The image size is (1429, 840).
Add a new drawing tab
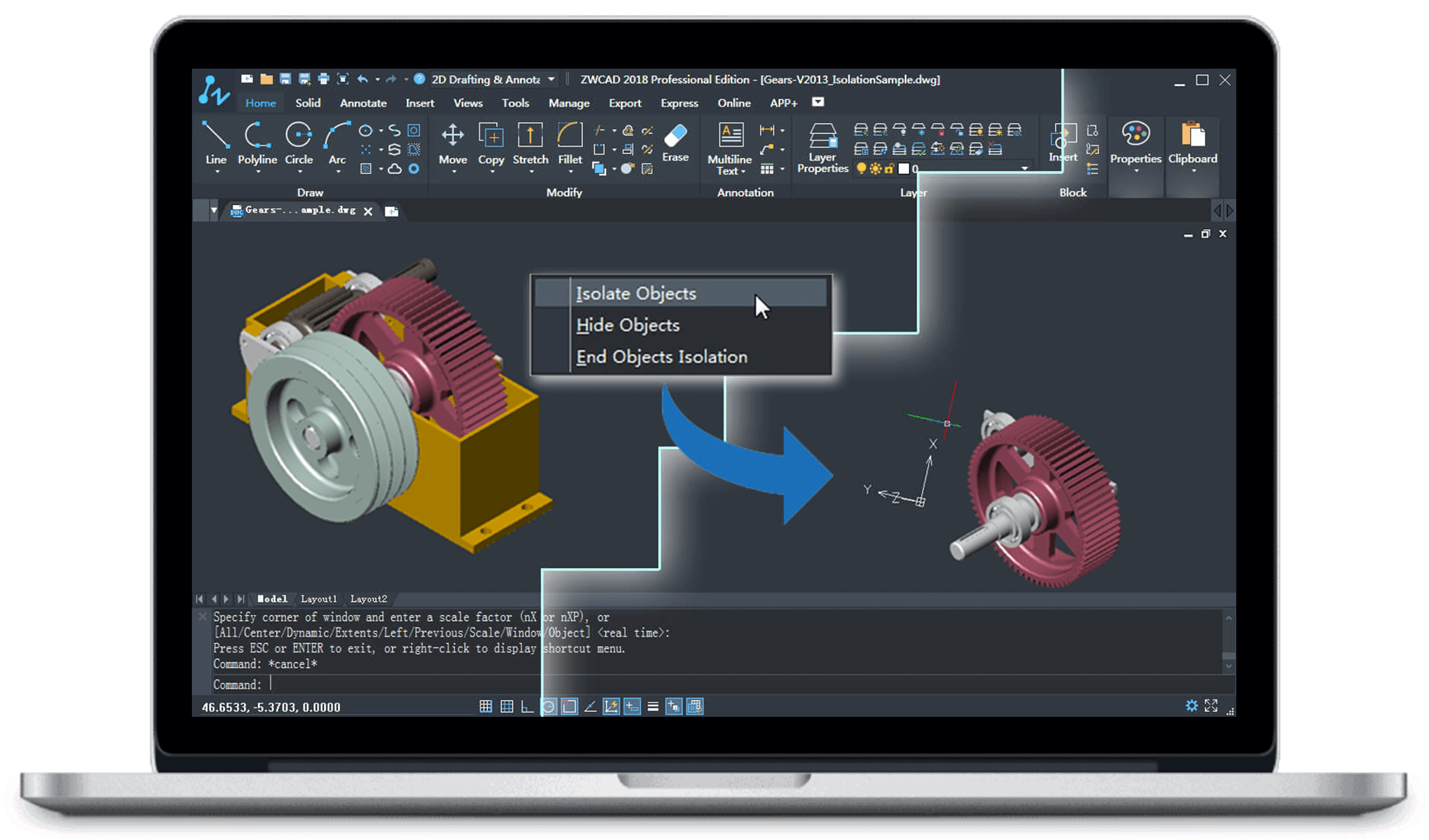[392, 211]
